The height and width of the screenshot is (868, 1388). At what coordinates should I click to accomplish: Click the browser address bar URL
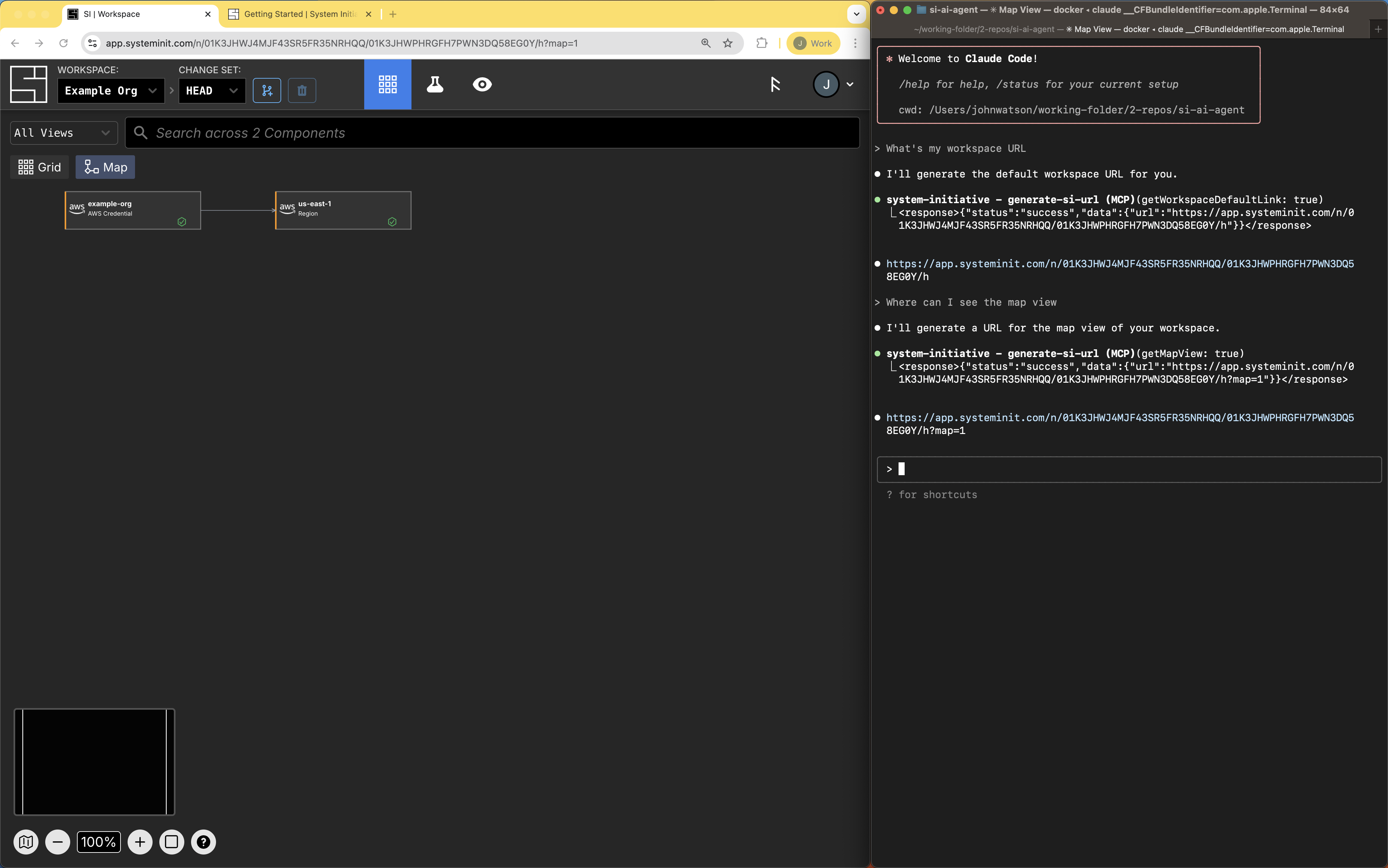[342, 43]
